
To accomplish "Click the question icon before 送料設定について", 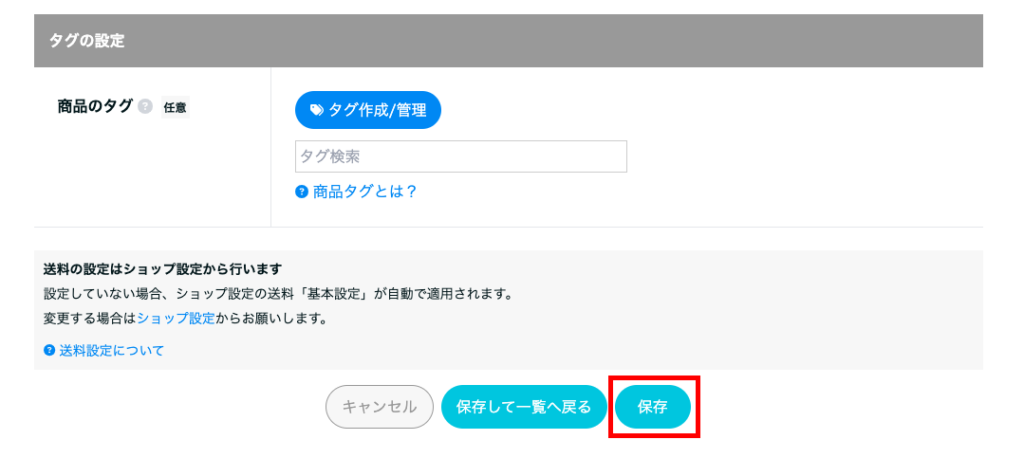I will point(49,350).
